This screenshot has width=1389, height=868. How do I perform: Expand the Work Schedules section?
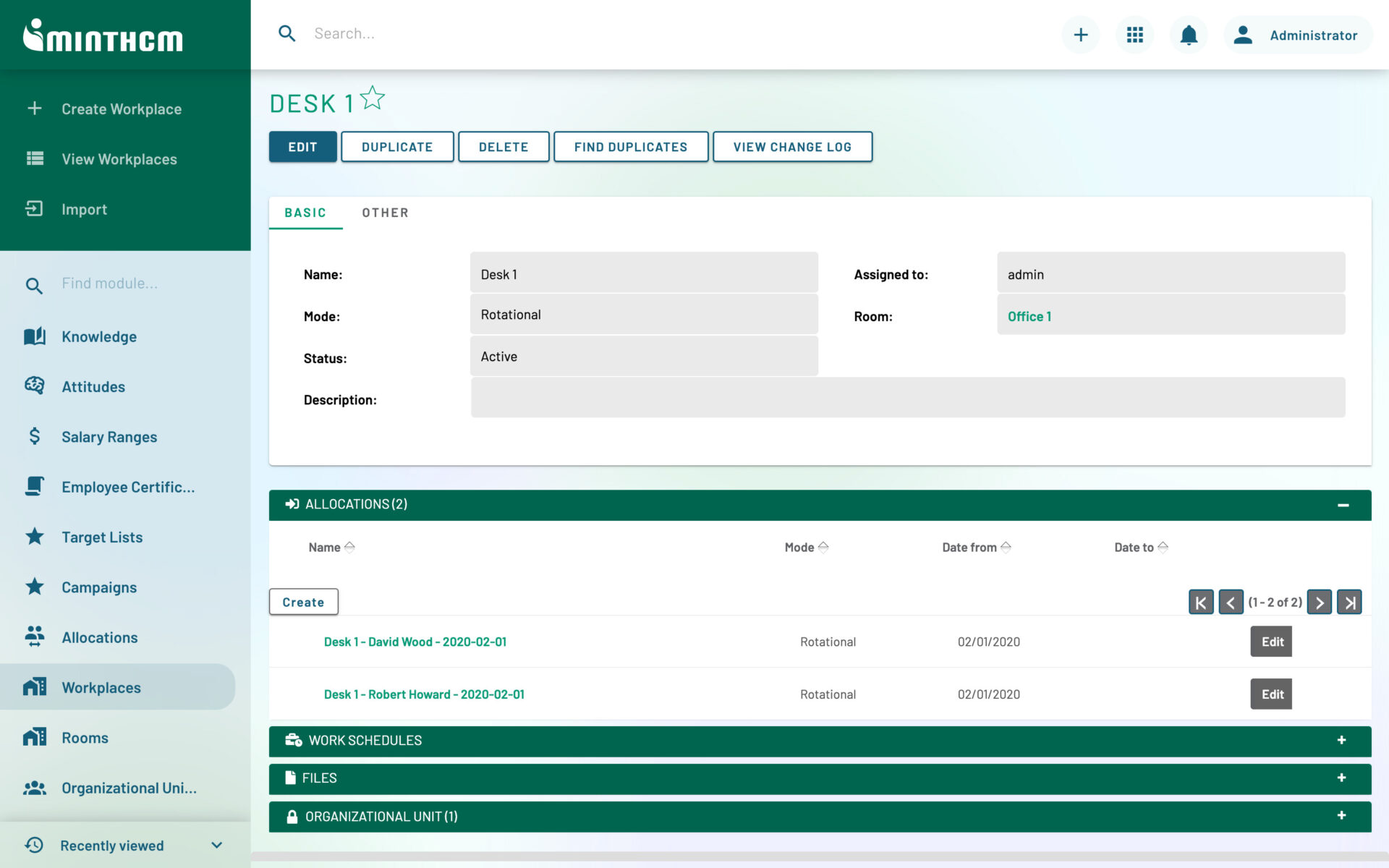point(1341,740)
